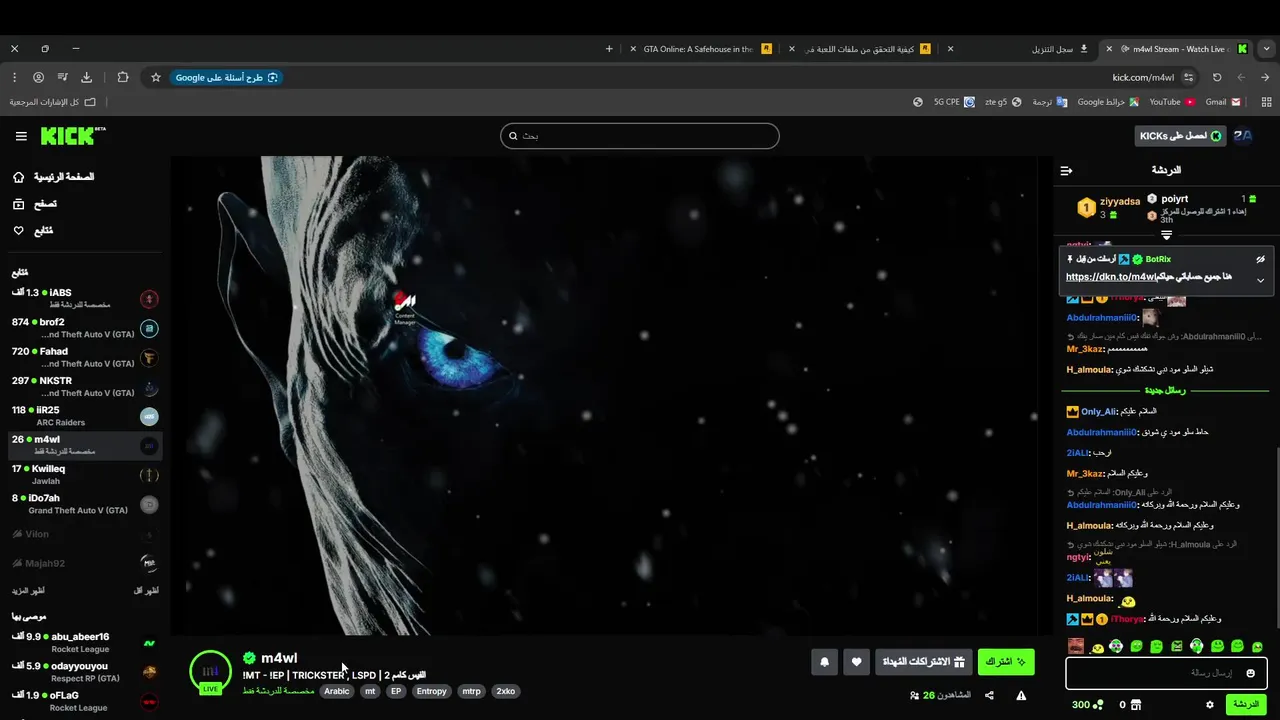
Task: Open the browser extensions puzzle icon
Action: [x=123, y=77]
